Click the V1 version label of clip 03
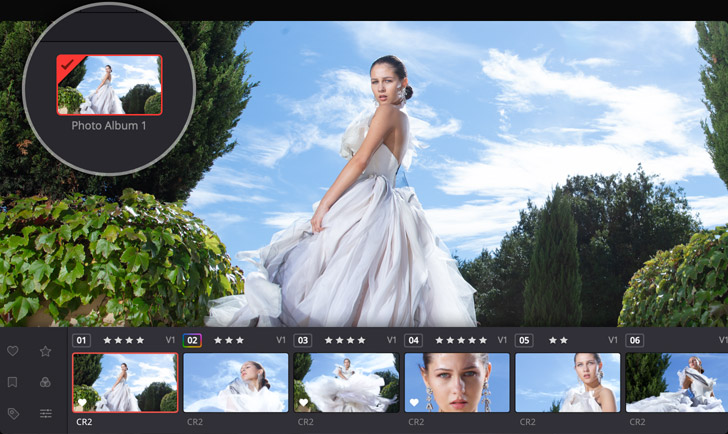The height and width of the screenshot is (434, 728). pos(392,340)
